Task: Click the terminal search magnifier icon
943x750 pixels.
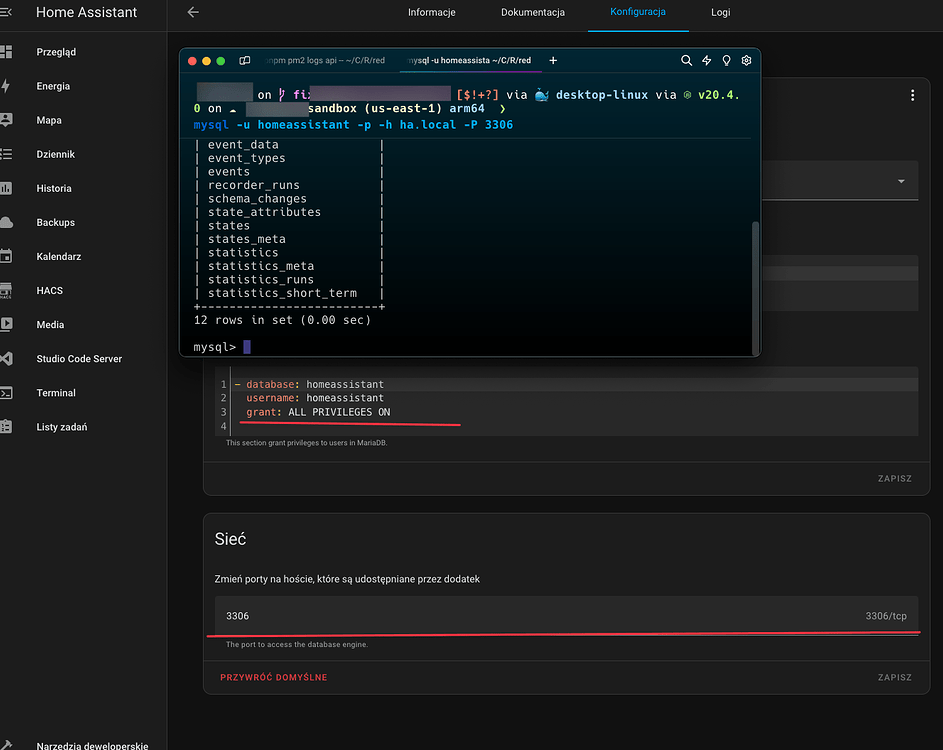Action: click(x=686, y=60)
